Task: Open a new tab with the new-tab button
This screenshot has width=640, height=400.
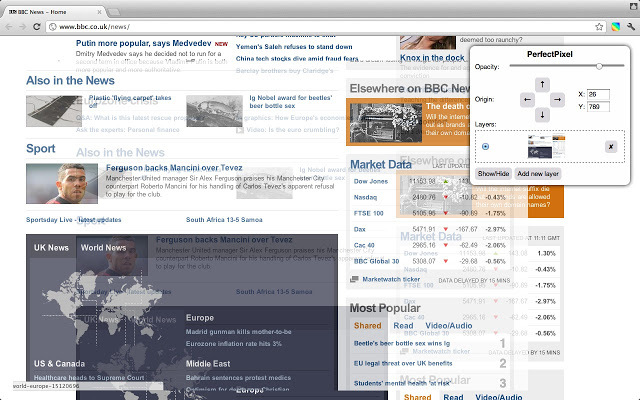Action: click(x=114, y=12)
